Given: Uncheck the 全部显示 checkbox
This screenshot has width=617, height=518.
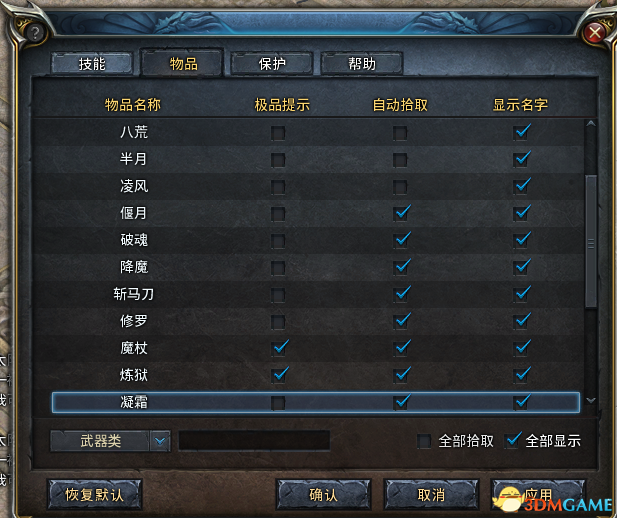Looking at the screenshot, I should (512, 440).
